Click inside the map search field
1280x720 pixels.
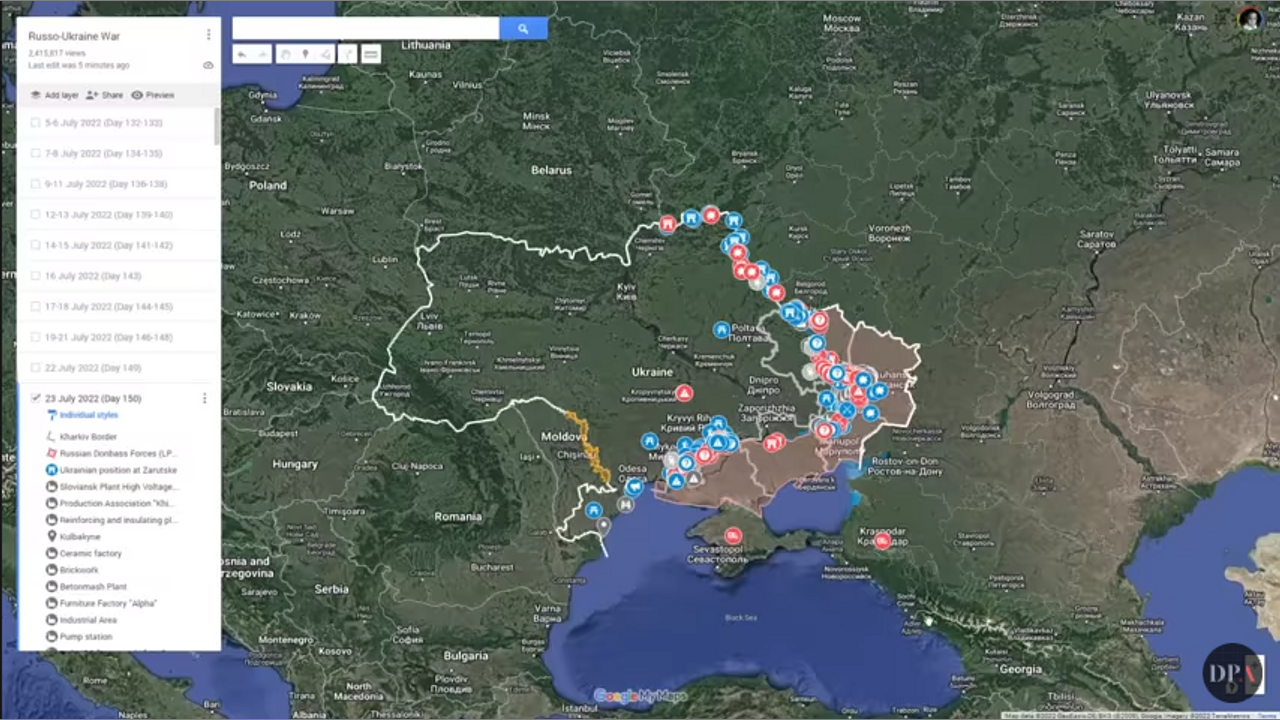[x=365, y=29]
